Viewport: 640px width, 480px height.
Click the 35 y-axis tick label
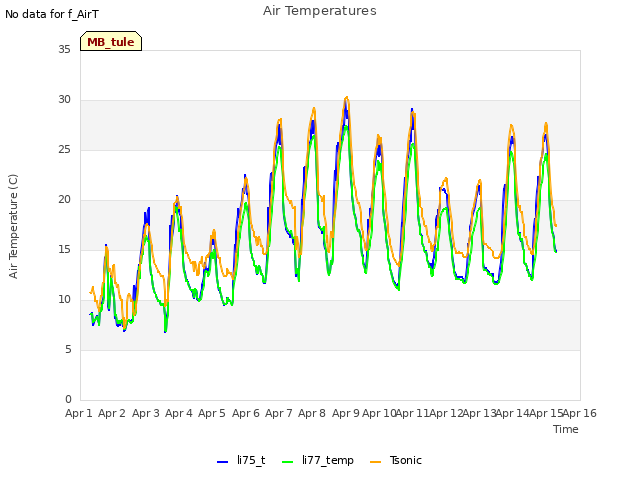pos(64,49)
